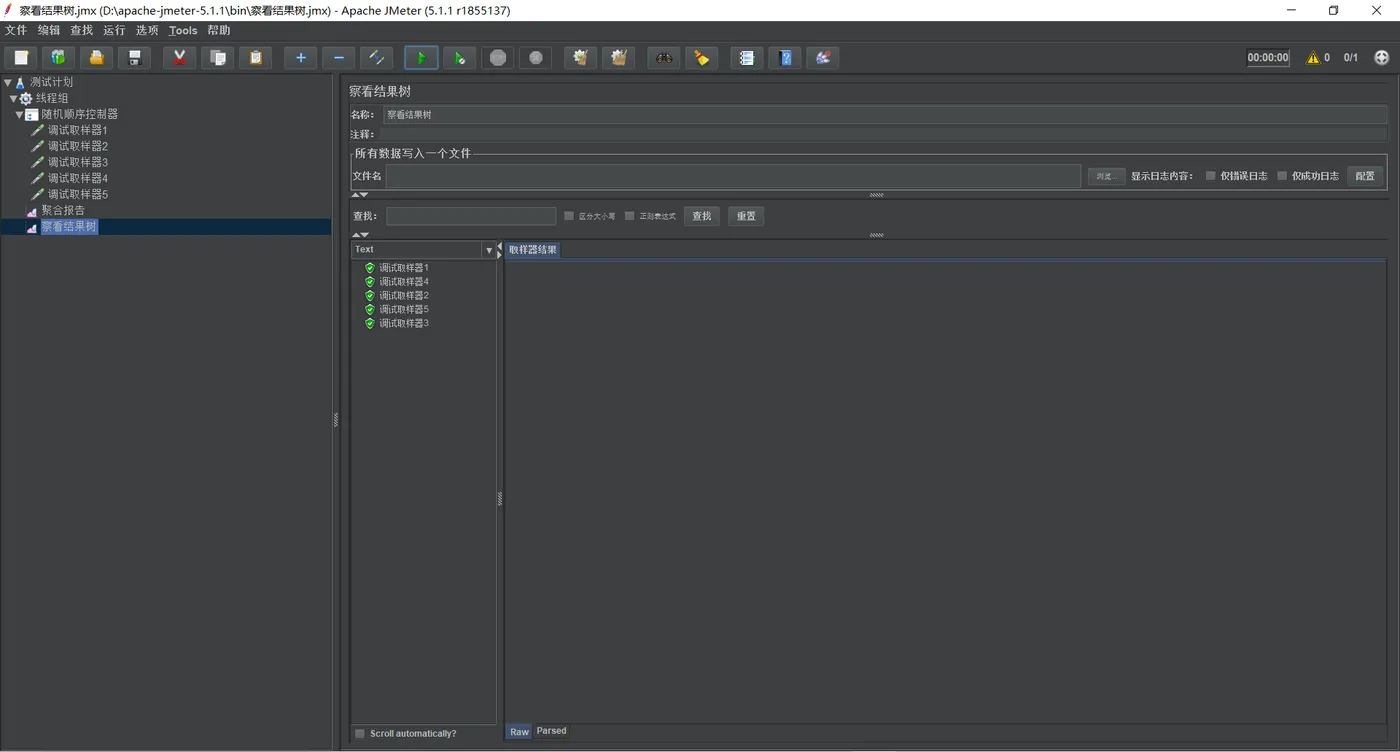Viewport: 1400px width, 752px height.
Task: Open the 运行 menu
Action: [115, 31]
